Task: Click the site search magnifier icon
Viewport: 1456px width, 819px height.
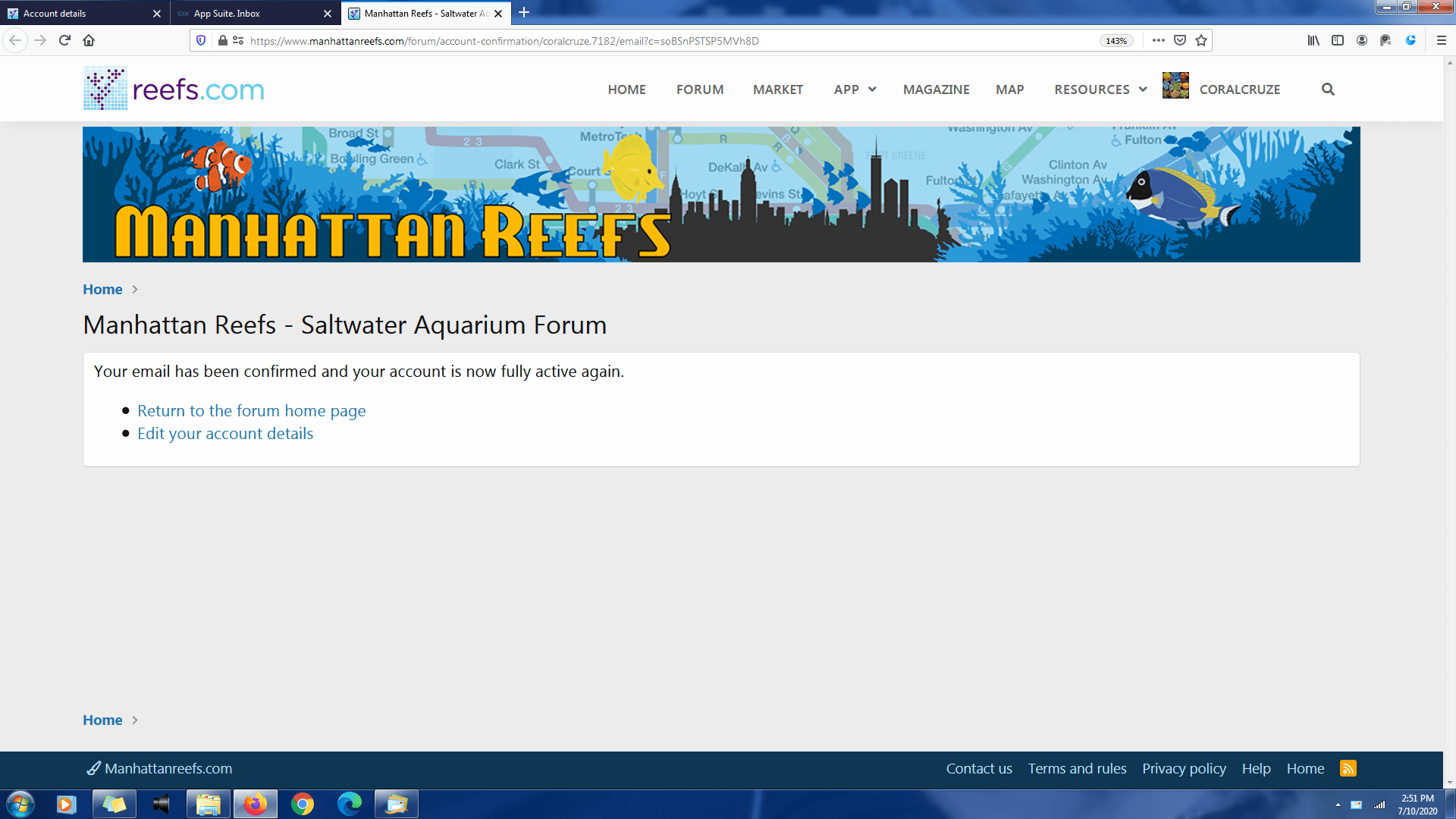Action: click(x=1327, y=89)
